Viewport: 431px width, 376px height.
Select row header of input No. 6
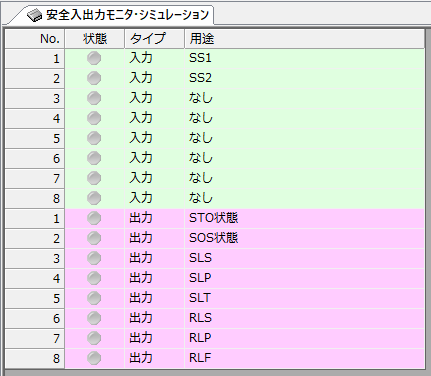click(35, 158)
